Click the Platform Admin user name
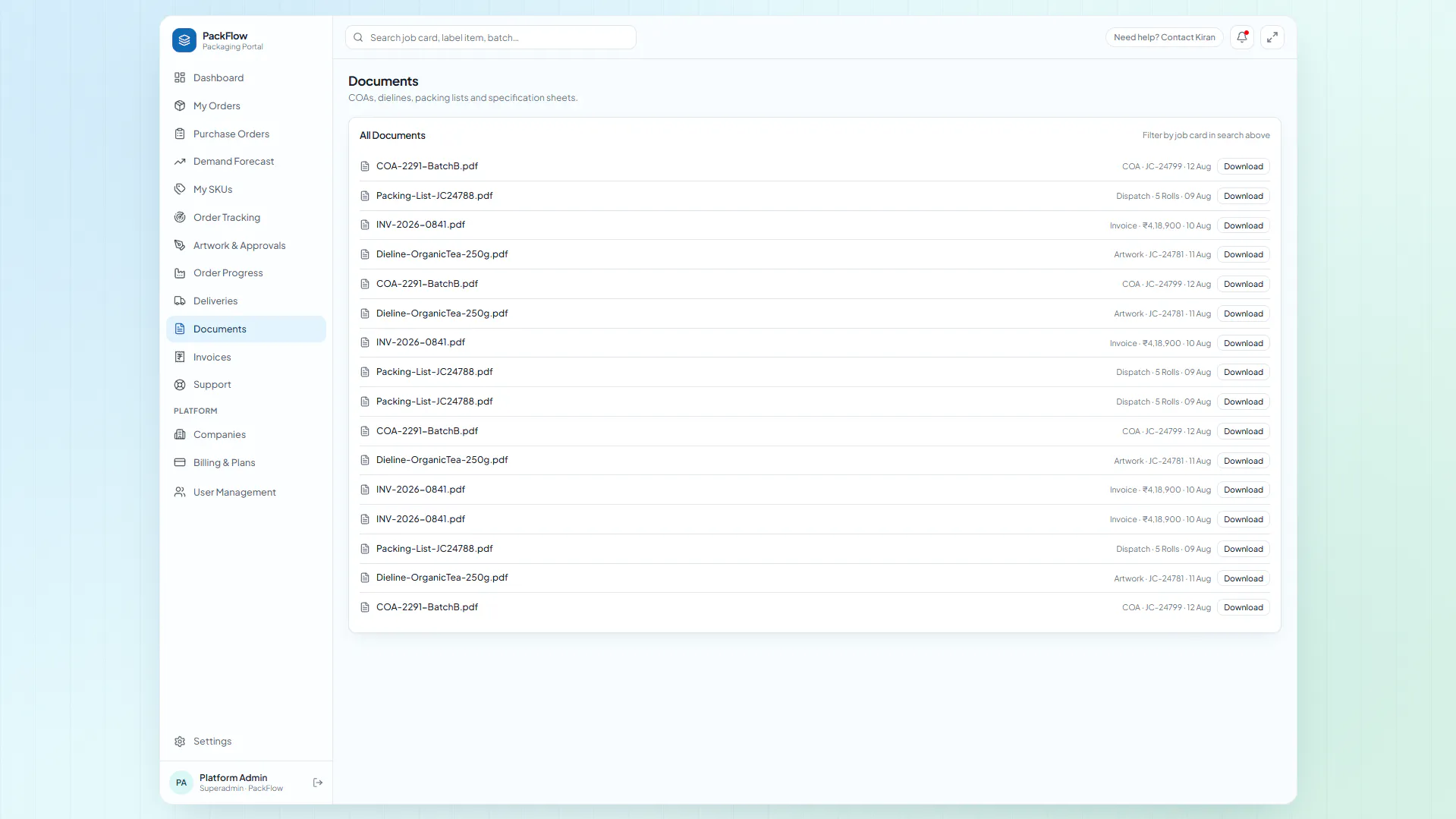This screenshot has width=1456, height=819. (233, 777)
